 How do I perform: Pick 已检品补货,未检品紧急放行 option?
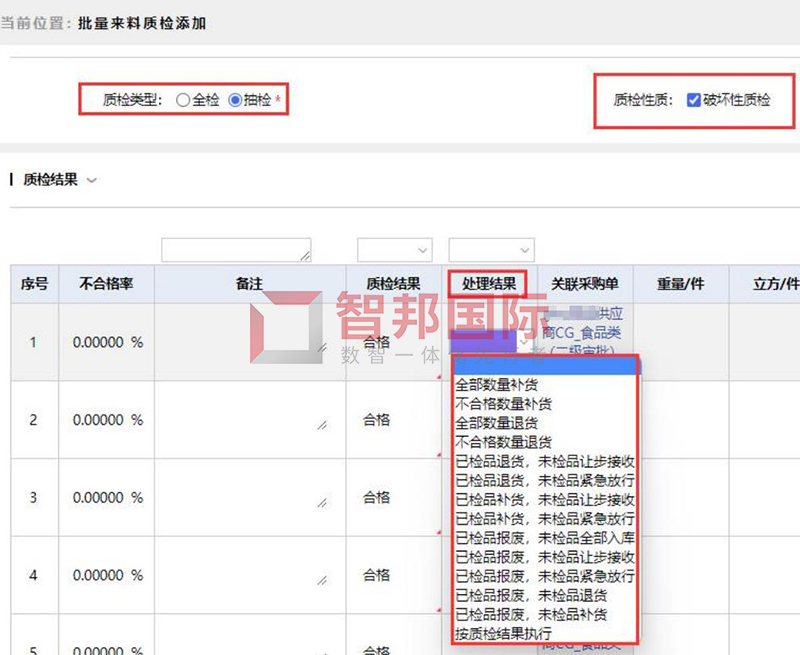[x=544, y=519]
